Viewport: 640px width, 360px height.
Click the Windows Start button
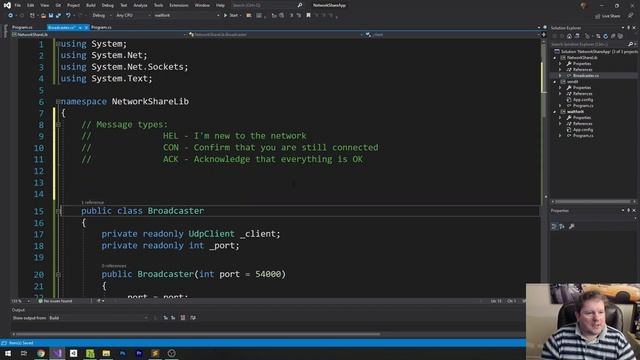tap(8, 353)
